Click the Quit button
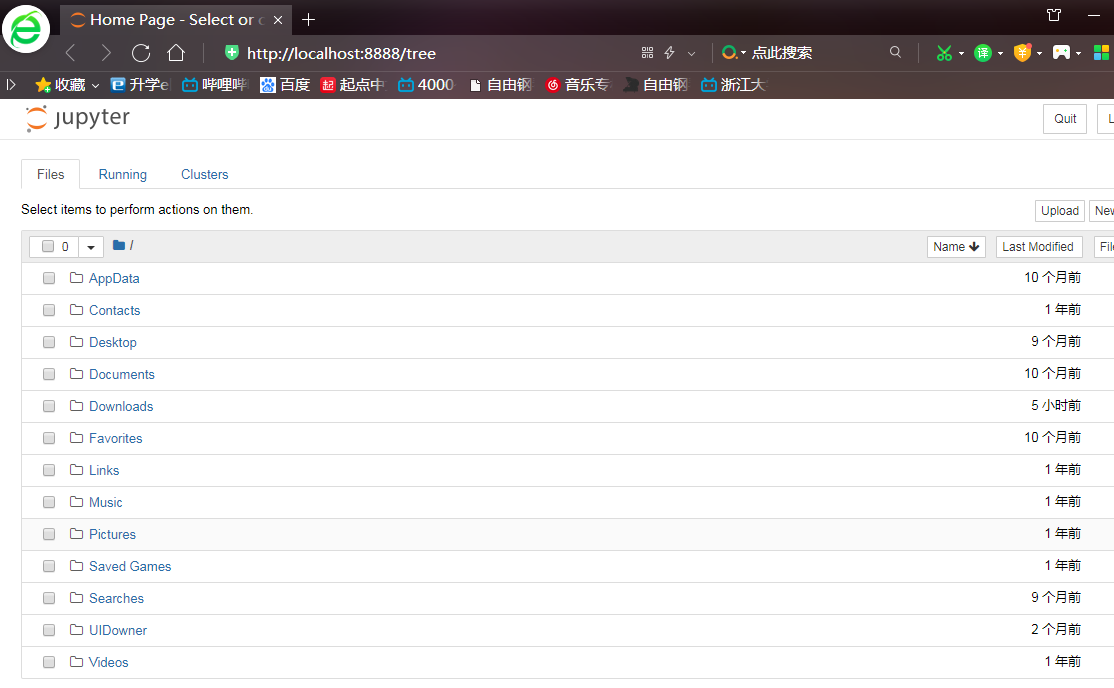Viewport: 1114px width, 688px height. (x=1065, y=119)
